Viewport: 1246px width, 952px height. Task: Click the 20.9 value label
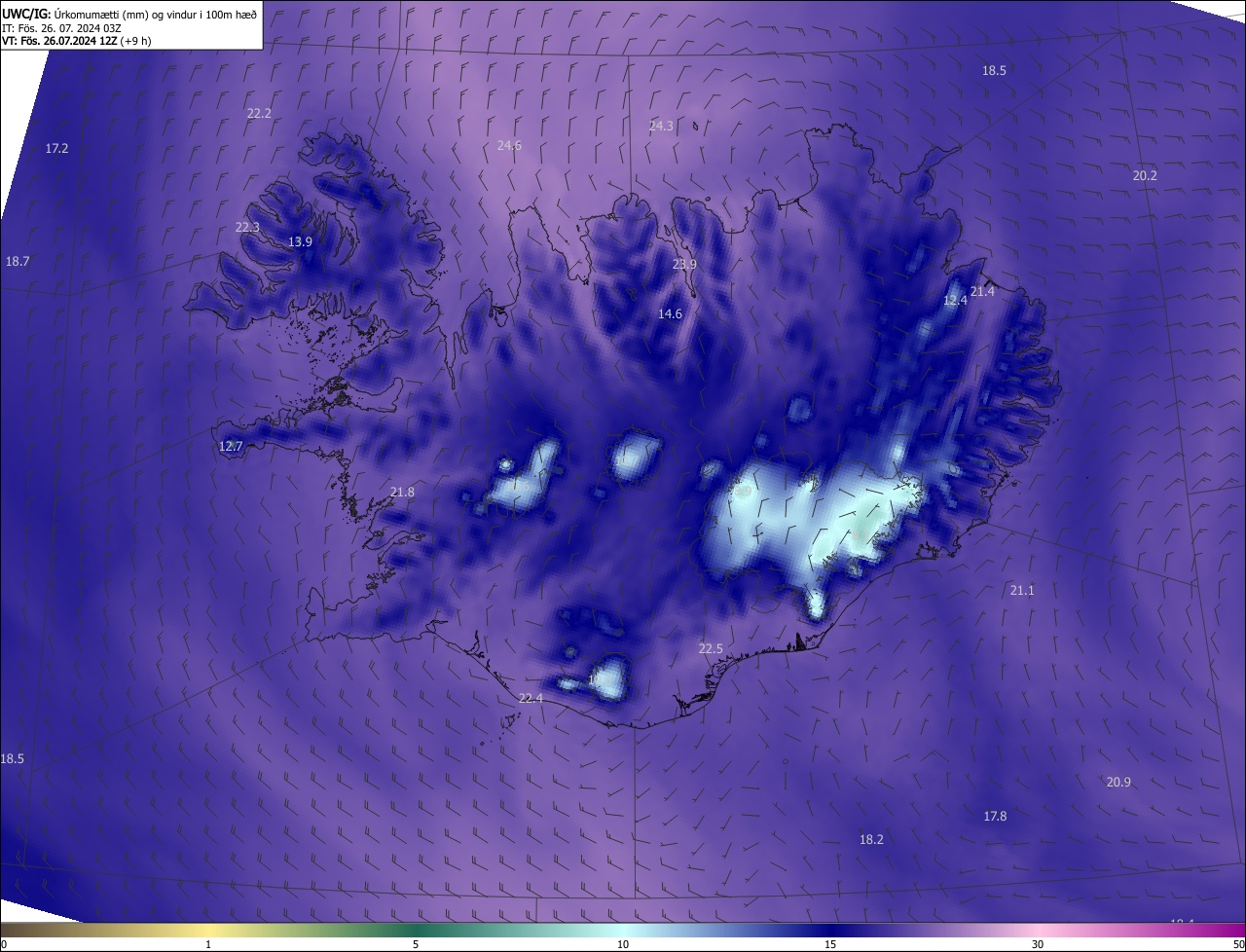tap(1118, 782)
